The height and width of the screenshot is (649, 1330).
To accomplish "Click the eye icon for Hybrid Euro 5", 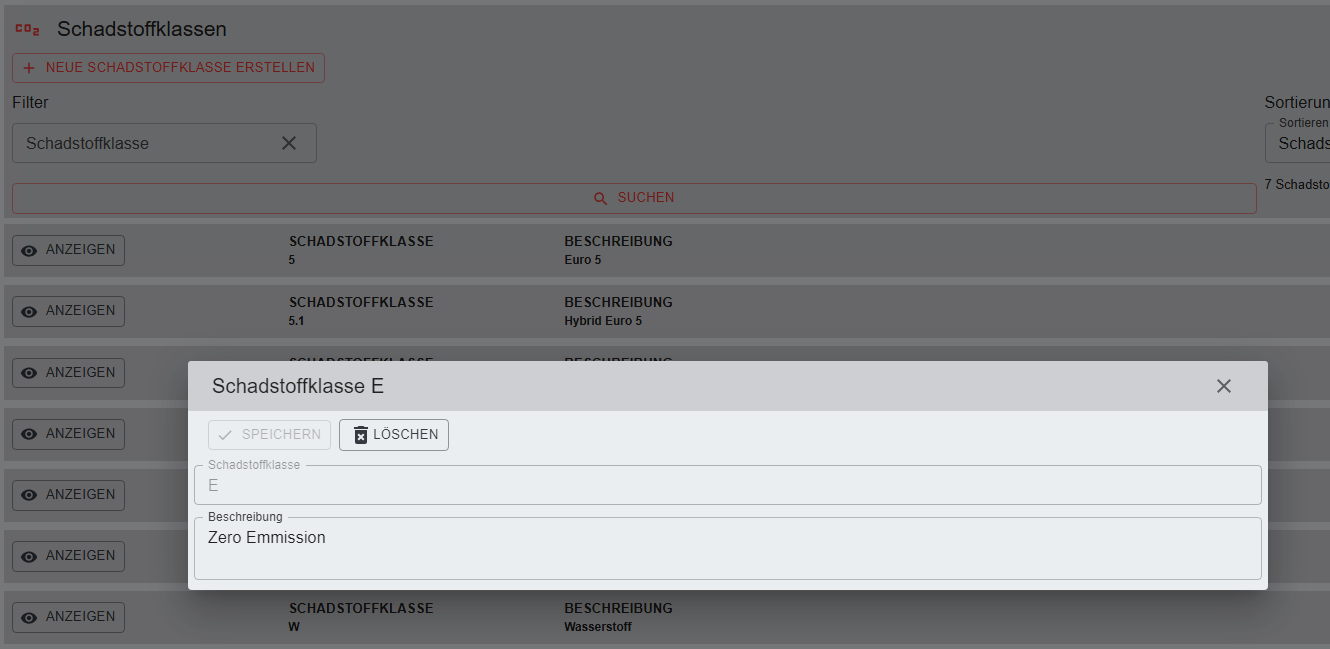I will 29,311.
